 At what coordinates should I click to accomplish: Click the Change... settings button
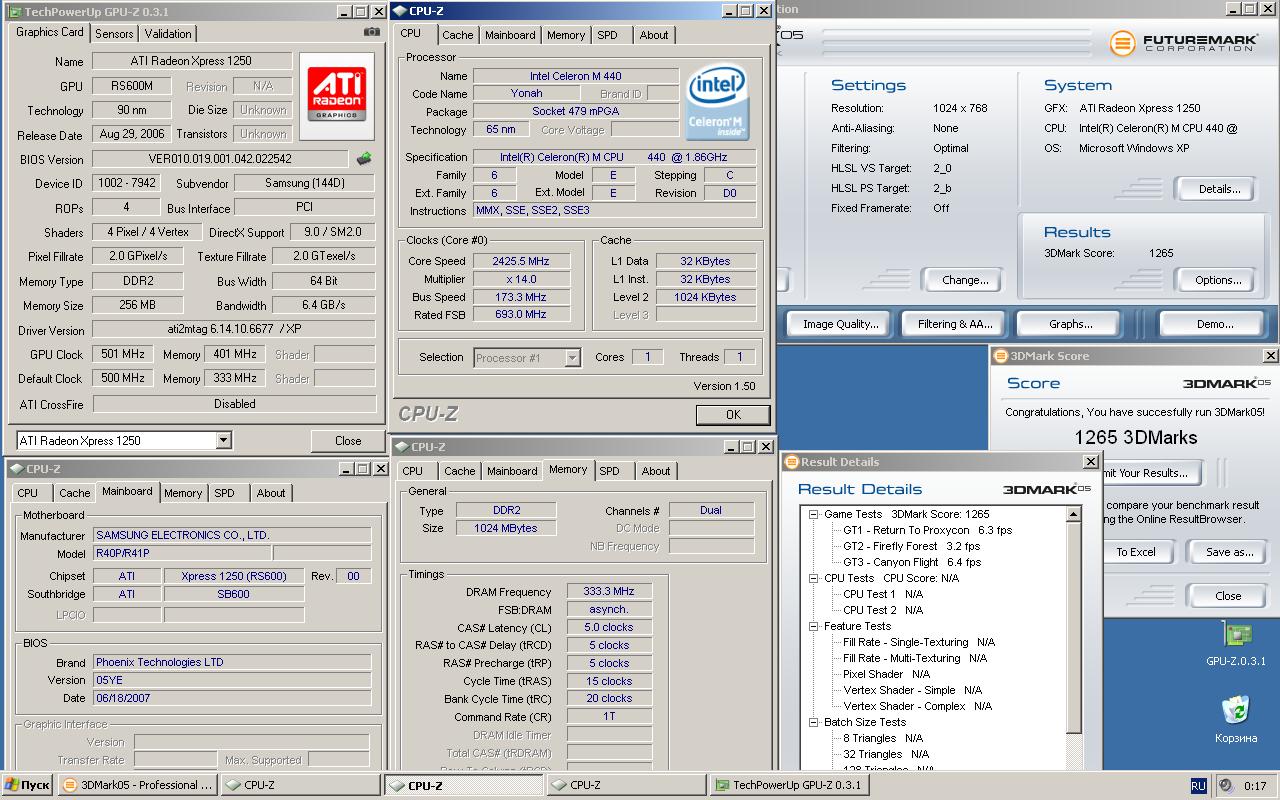pos(965,280)
